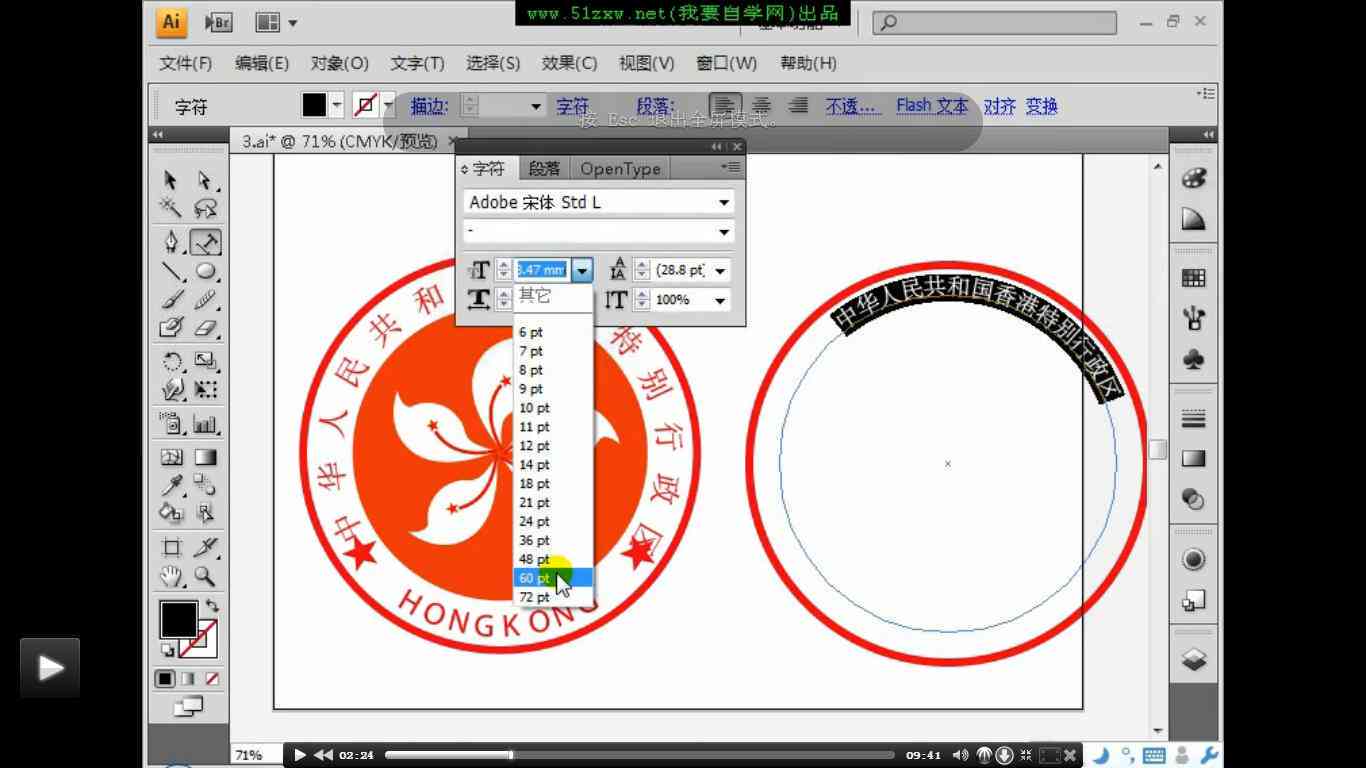
Task: Choose the Blob Brush tool
Action: (171, 327)
